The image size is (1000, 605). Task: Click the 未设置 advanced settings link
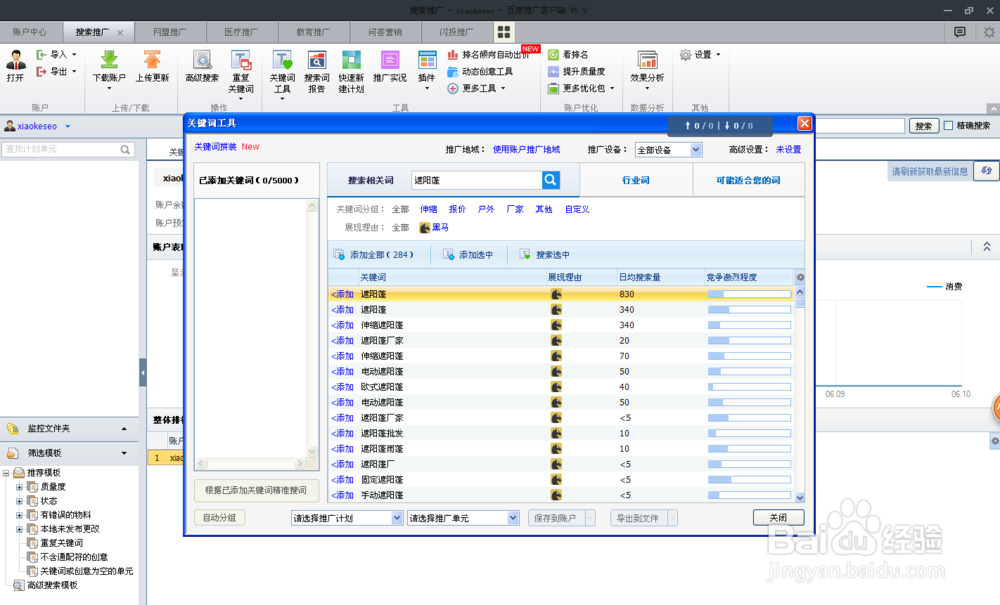(788, 150)
